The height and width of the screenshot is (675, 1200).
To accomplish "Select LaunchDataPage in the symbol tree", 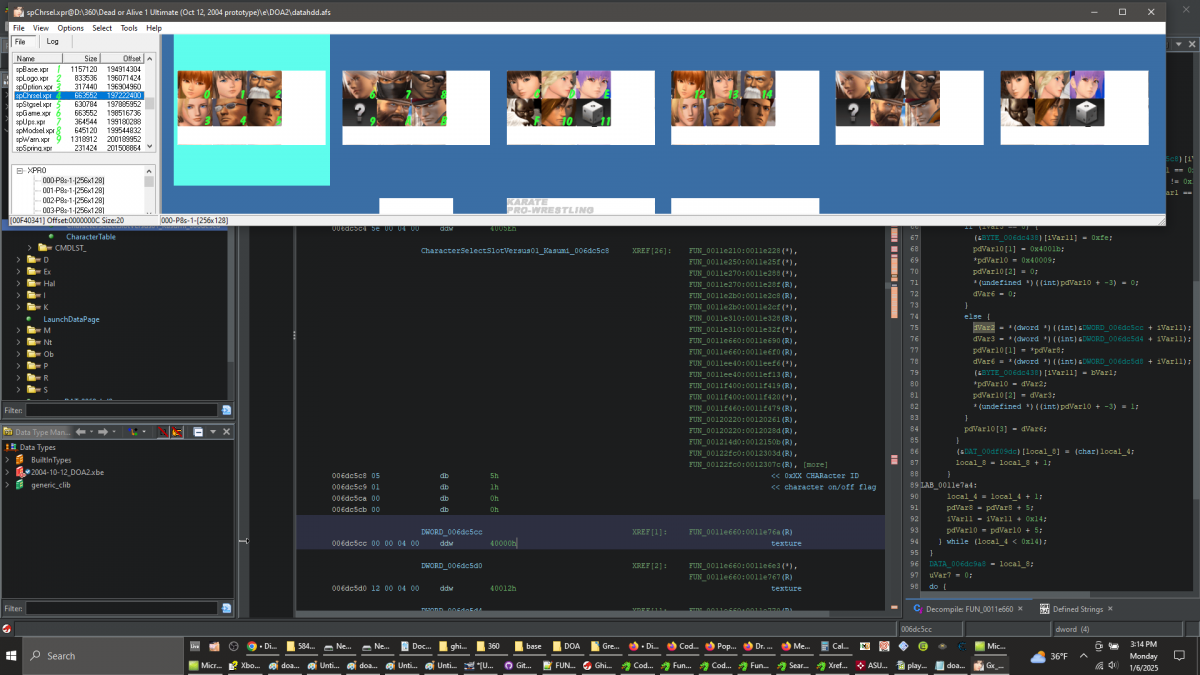I will [x=71, y=319].
